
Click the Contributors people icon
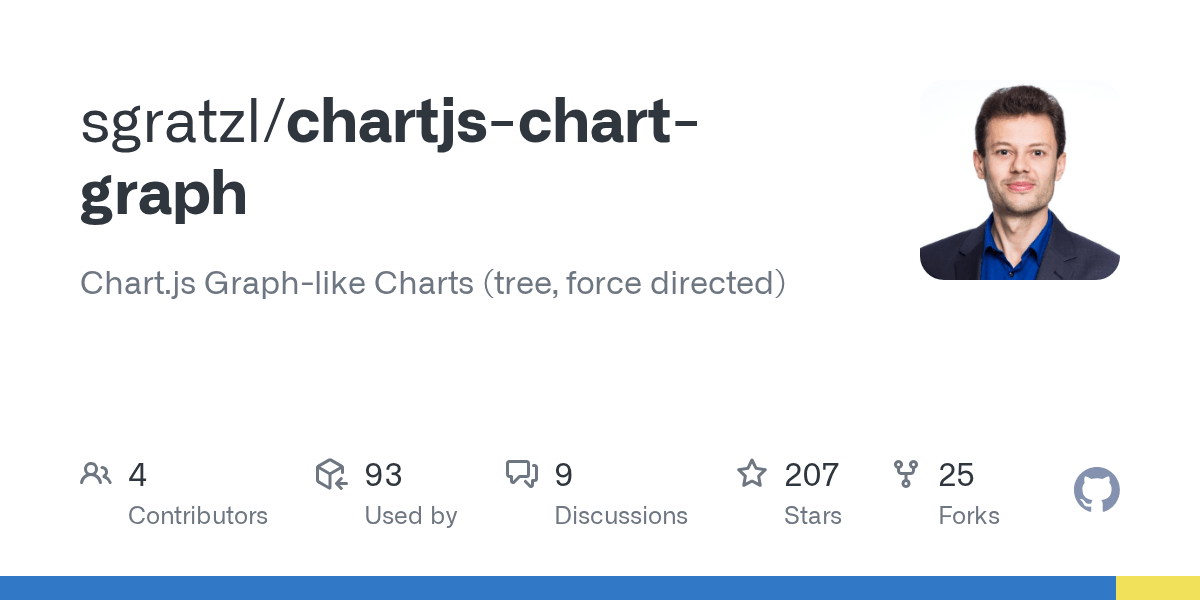coord(96,474)
